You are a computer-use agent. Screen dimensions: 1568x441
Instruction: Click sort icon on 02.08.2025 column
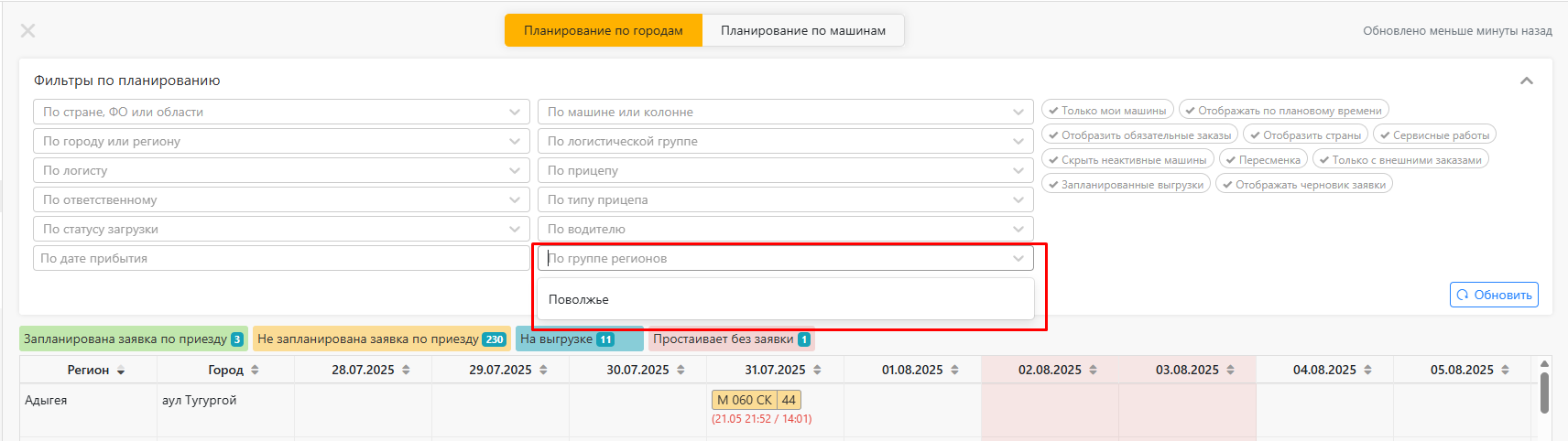click(1093, 371)
